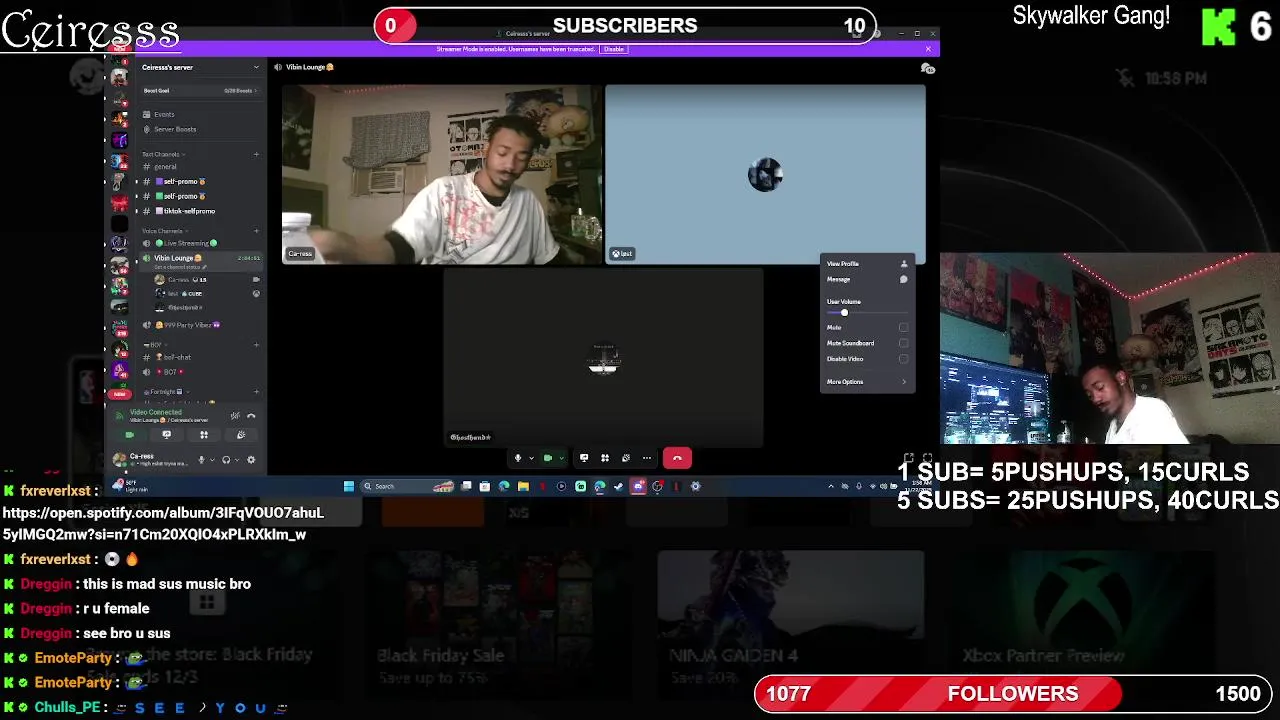Open user settings gear in Discord panel
Image resolution: width=1280 pixels, height=720 pixels.
251,460
